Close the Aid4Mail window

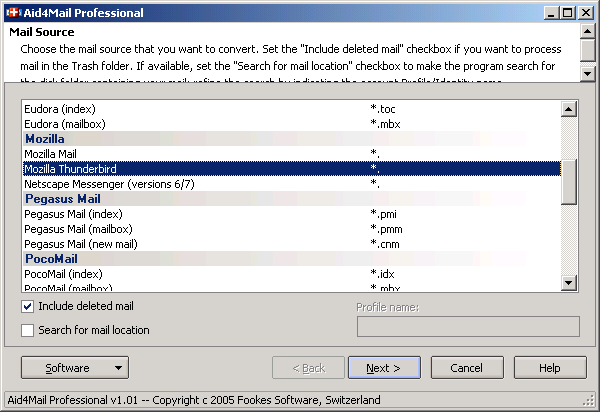[x=585, y=13]
